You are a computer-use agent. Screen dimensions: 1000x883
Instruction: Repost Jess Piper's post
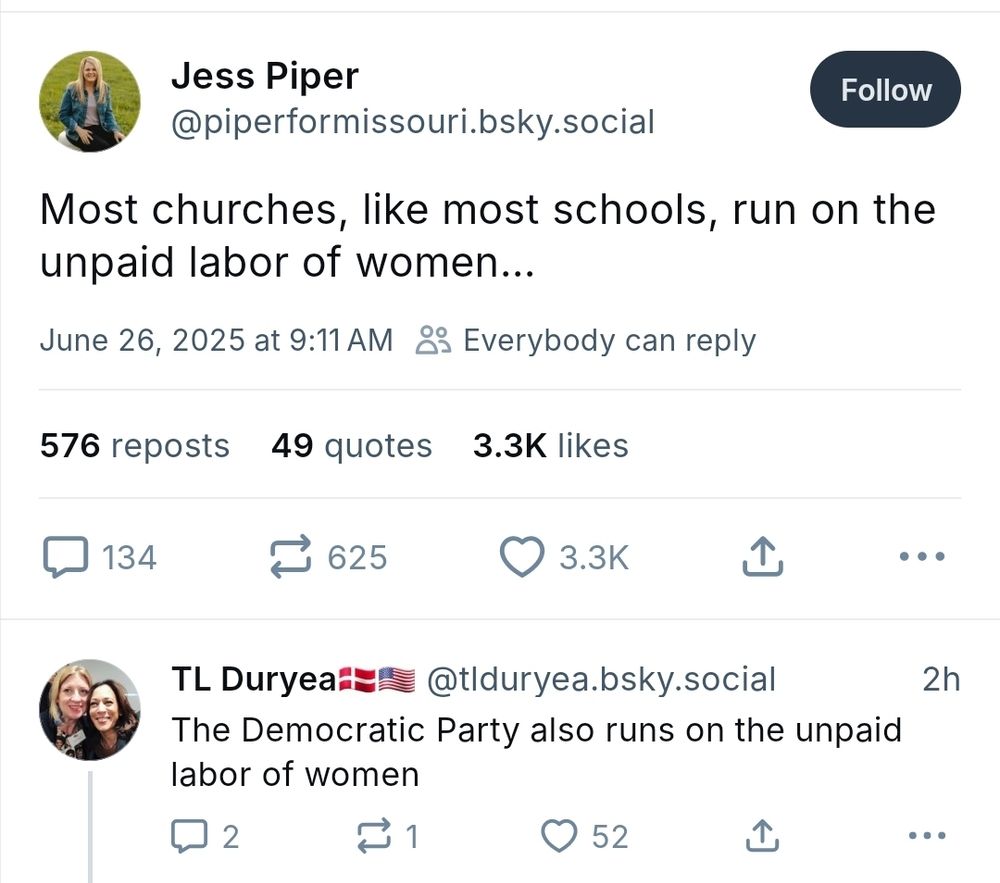click(x=291, y=557)
